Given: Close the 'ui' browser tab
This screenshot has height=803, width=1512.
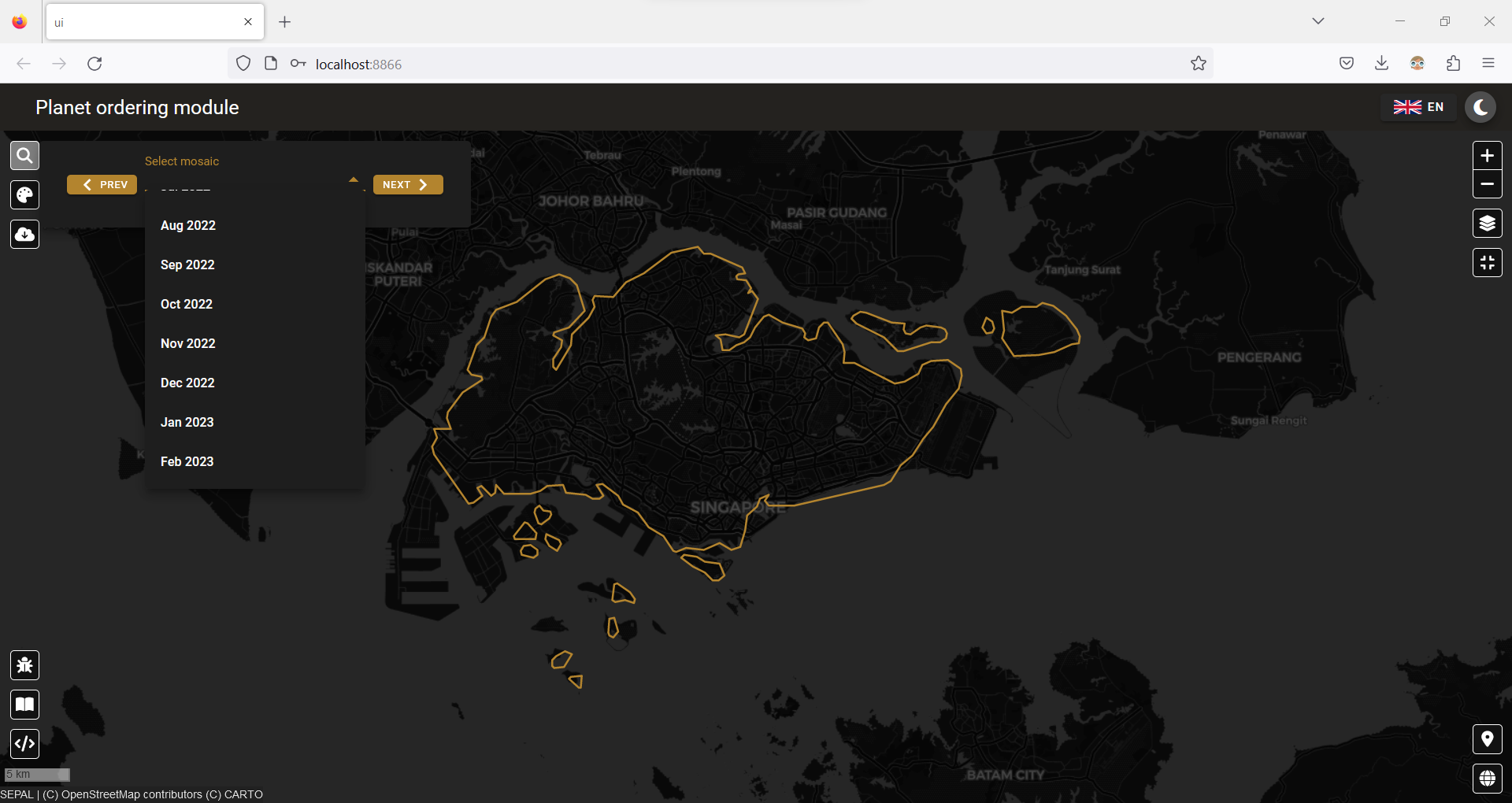Looking at the screenshot, I should pos(248,22).
